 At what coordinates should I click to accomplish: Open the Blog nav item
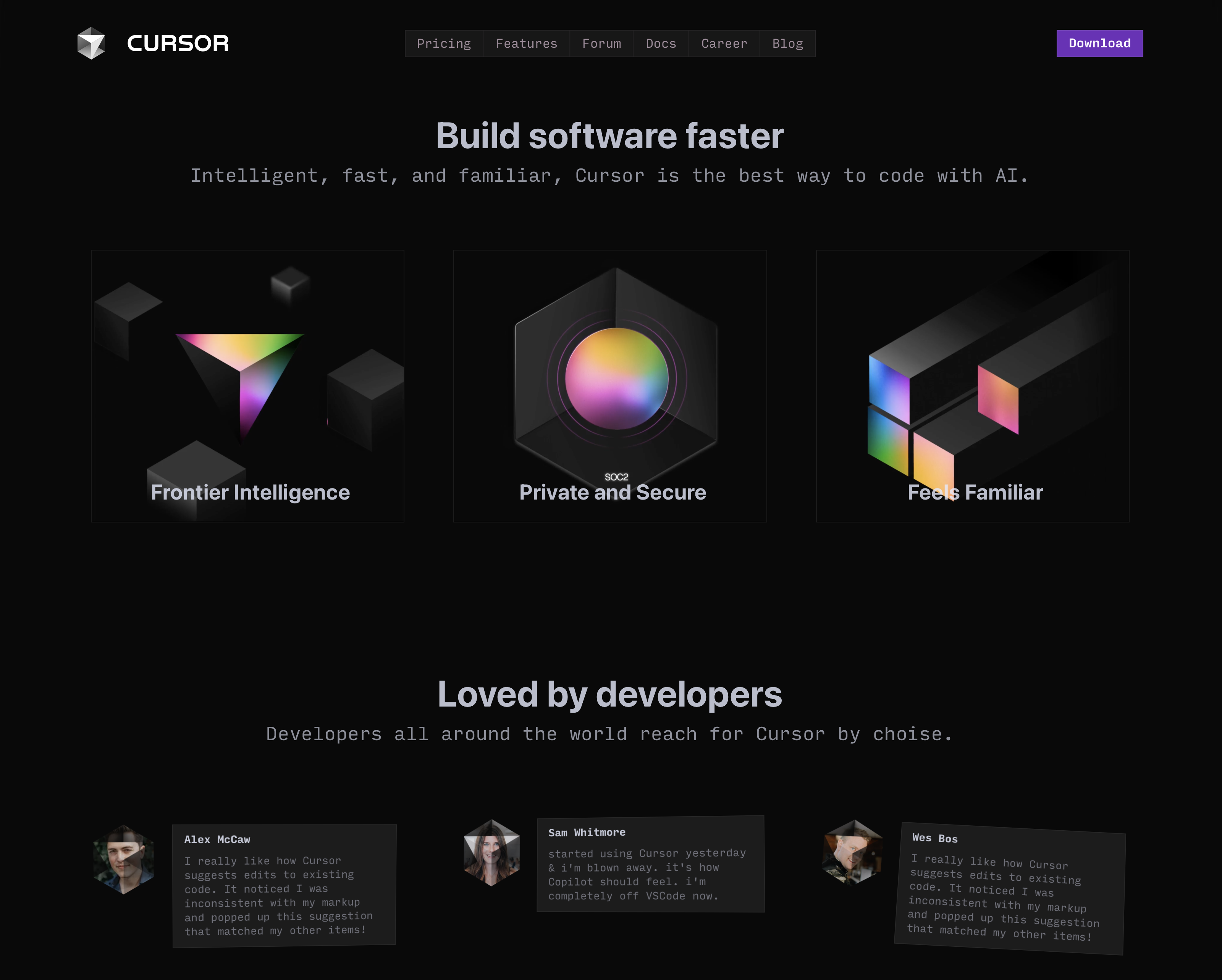787,44
